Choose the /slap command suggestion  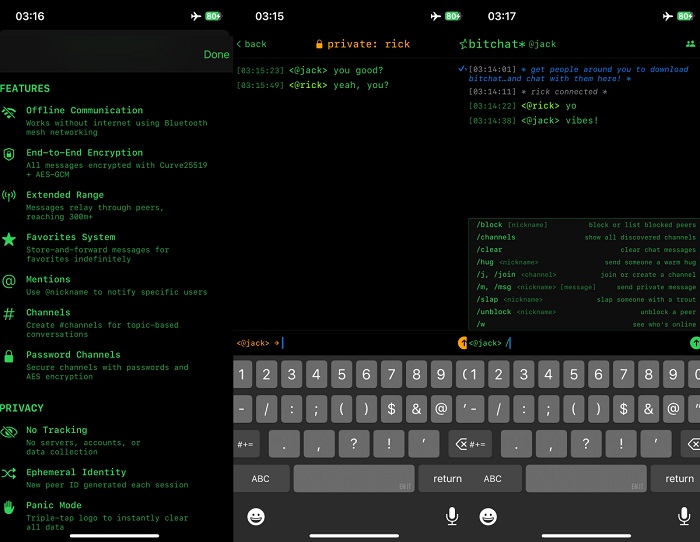pyautogui.click(x=585, y=300)
